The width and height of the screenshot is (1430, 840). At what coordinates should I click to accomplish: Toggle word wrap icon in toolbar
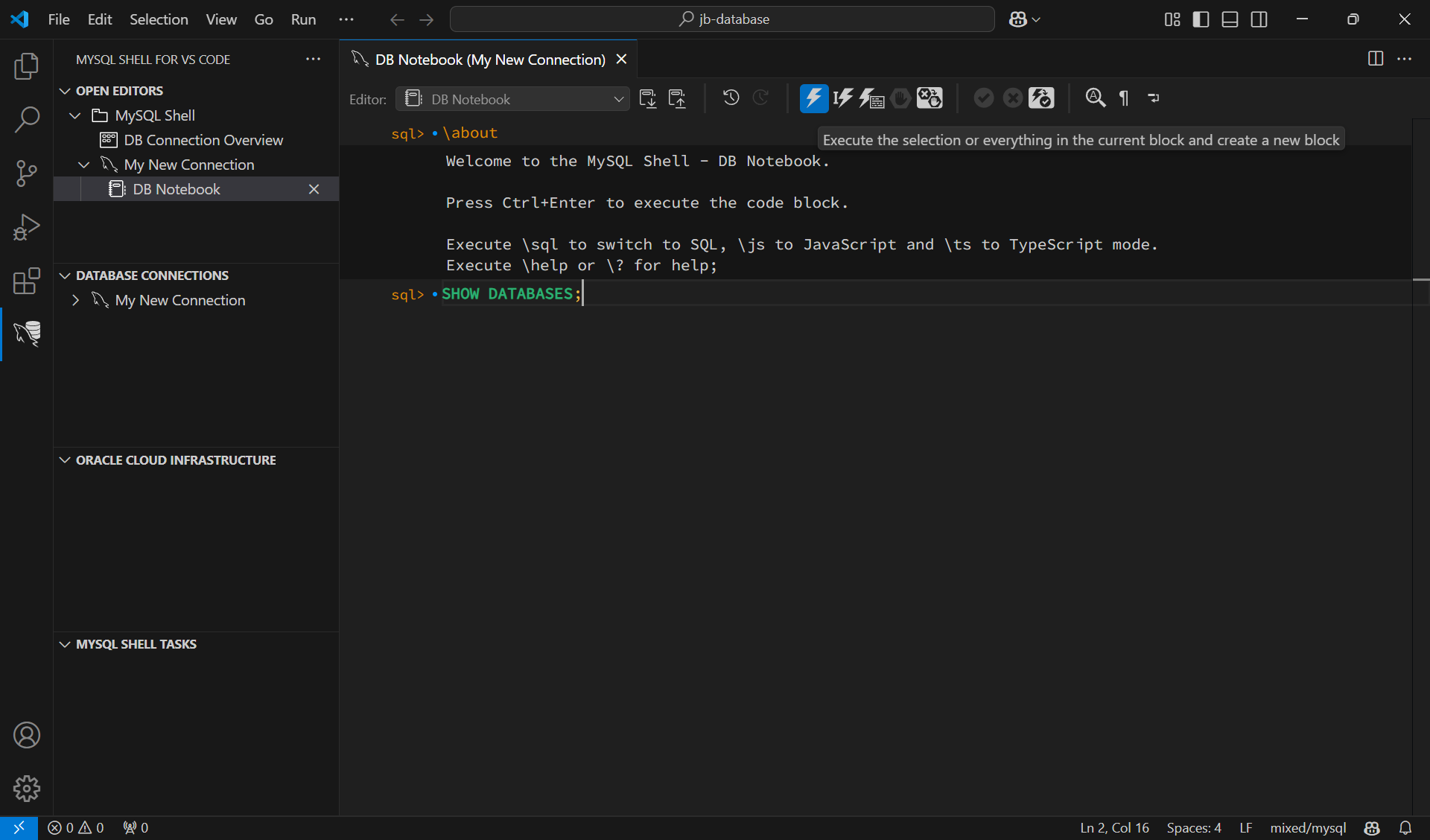pos(1153,98)
